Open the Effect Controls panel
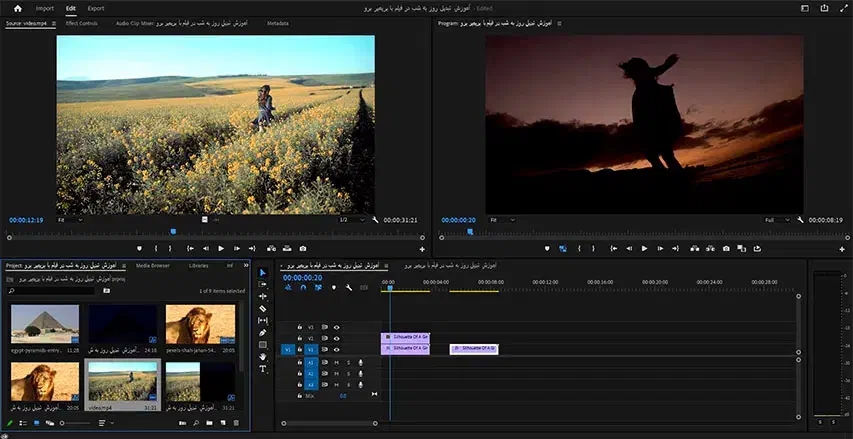This screenshot has width=853, height=439. click(81, 23)
